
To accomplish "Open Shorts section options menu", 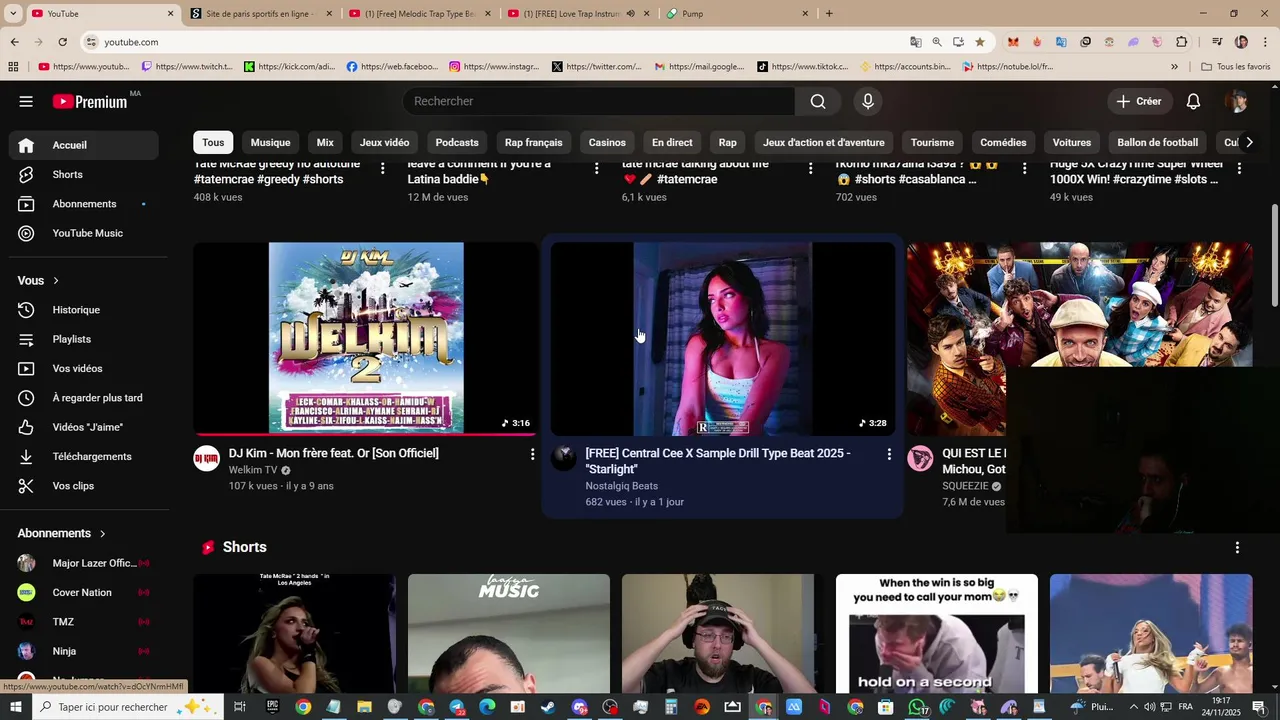I will pos(1237,548).
